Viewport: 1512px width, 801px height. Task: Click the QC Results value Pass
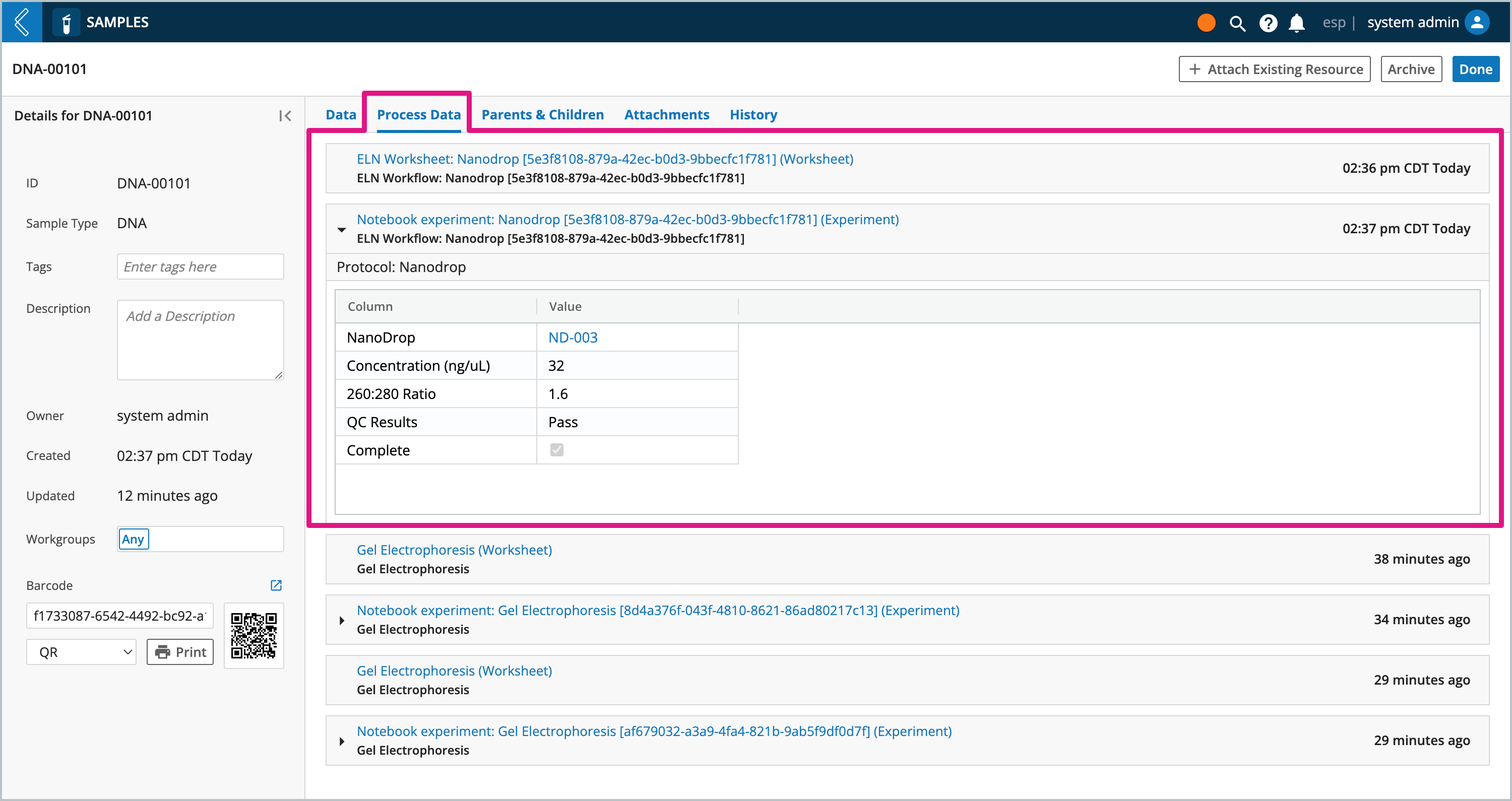[x=562, y=422]
